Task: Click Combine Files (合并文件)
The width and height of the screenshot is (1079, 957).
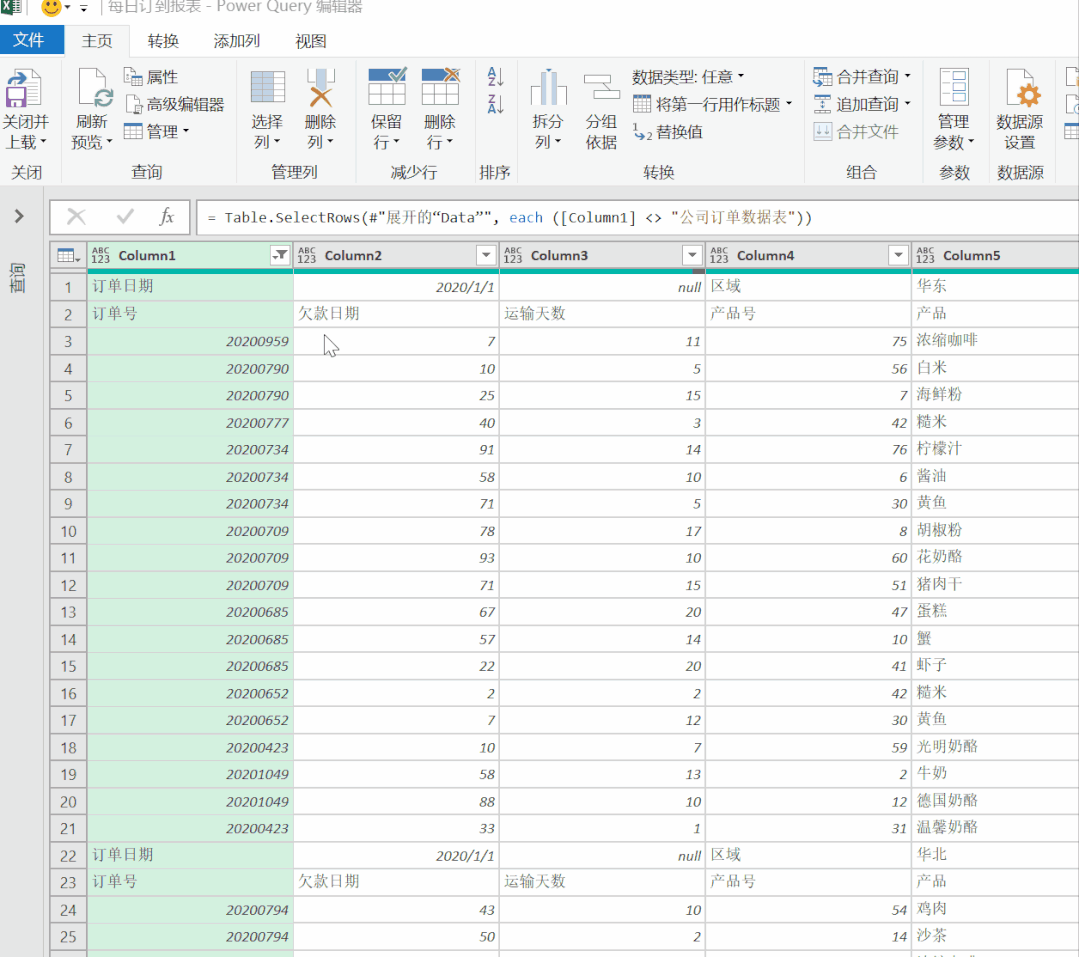Action: (856, 132)
